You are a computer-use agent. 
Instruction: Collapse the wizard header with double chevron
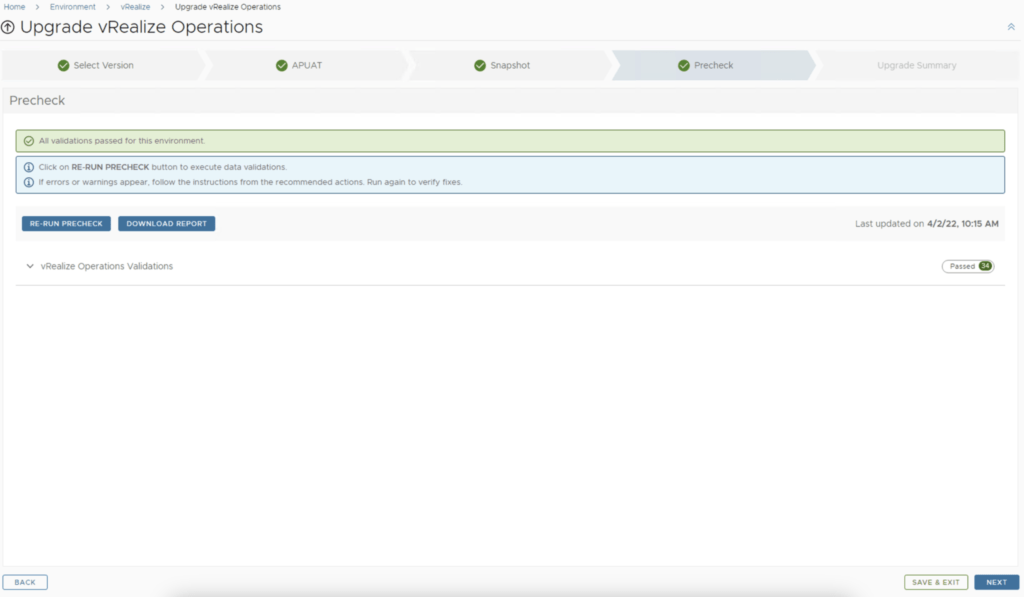tap(1011, 27)
